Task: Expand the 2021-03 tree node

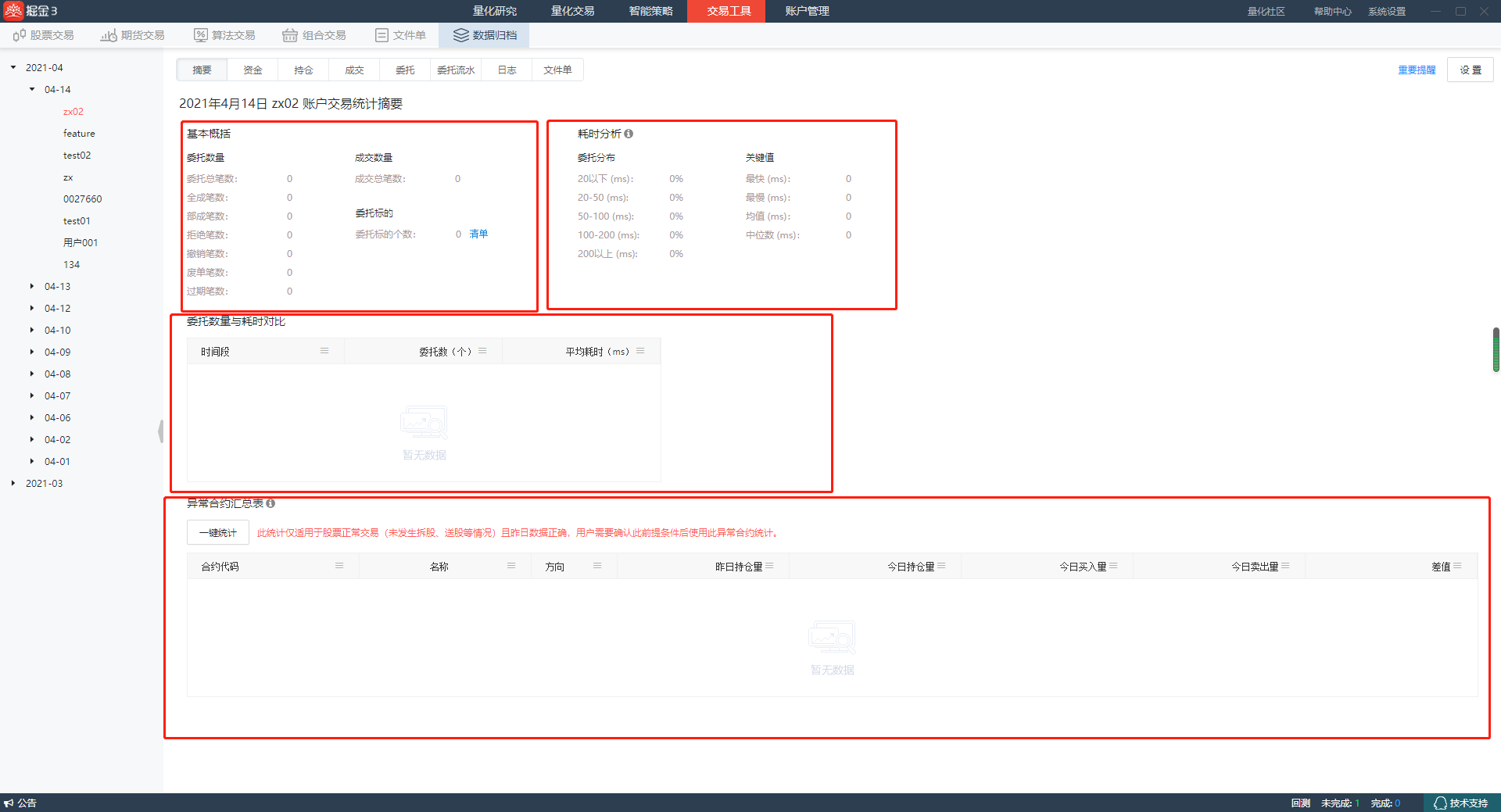Action: point(13,483)
